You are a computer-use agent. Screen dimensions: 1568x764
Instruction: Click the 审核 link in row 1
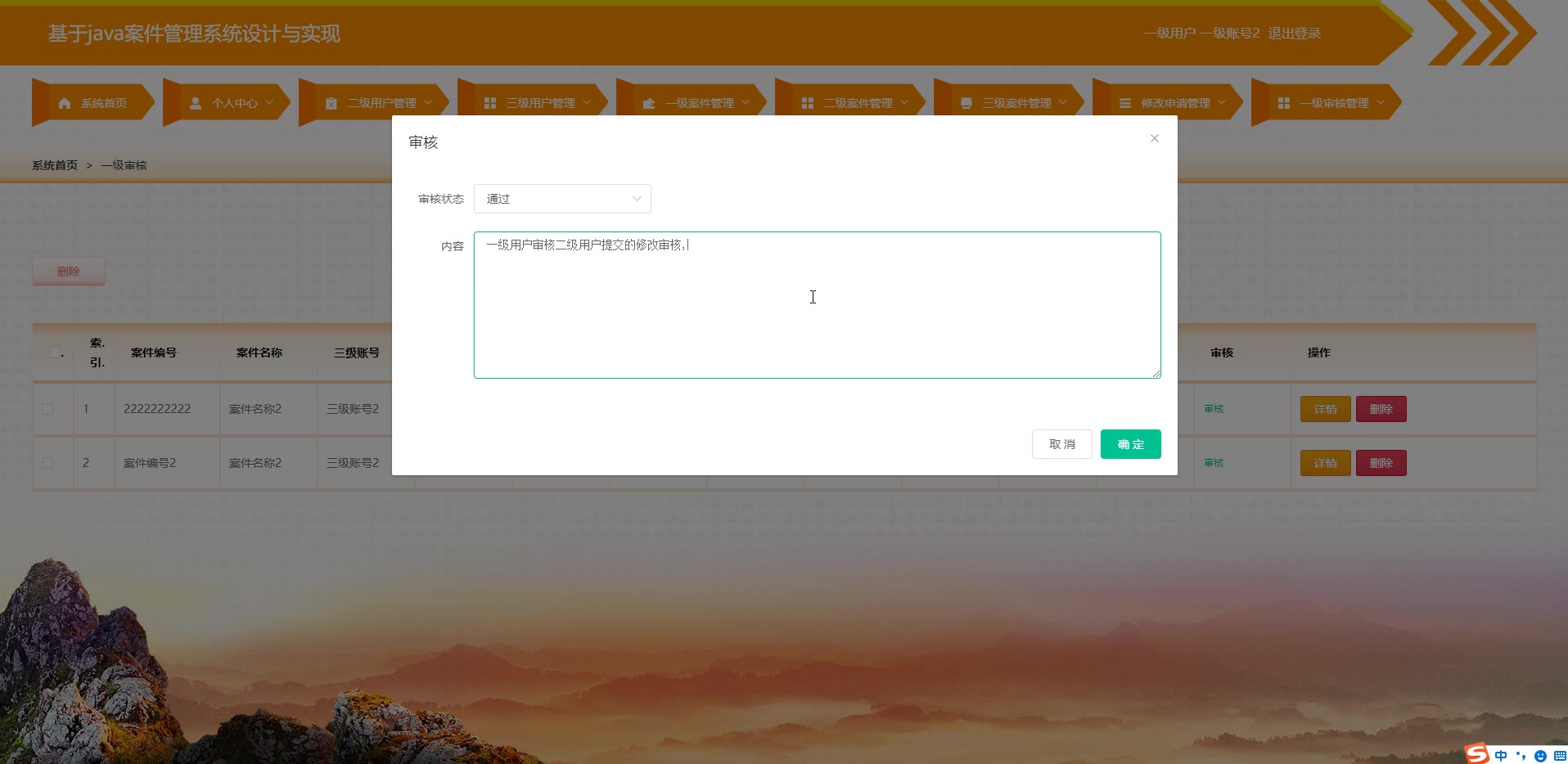(x=1214, y=409)
